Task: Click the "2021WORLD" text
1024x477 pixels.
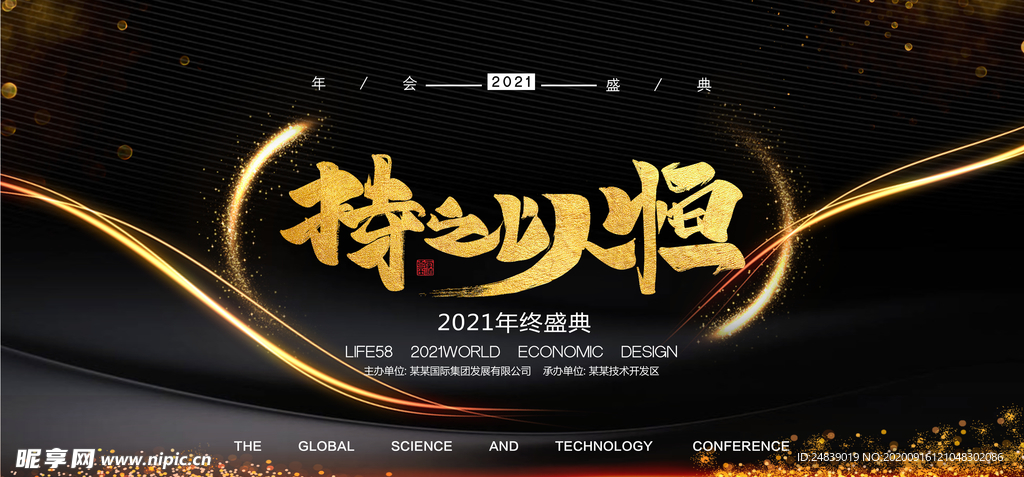Action: (455, 352)
